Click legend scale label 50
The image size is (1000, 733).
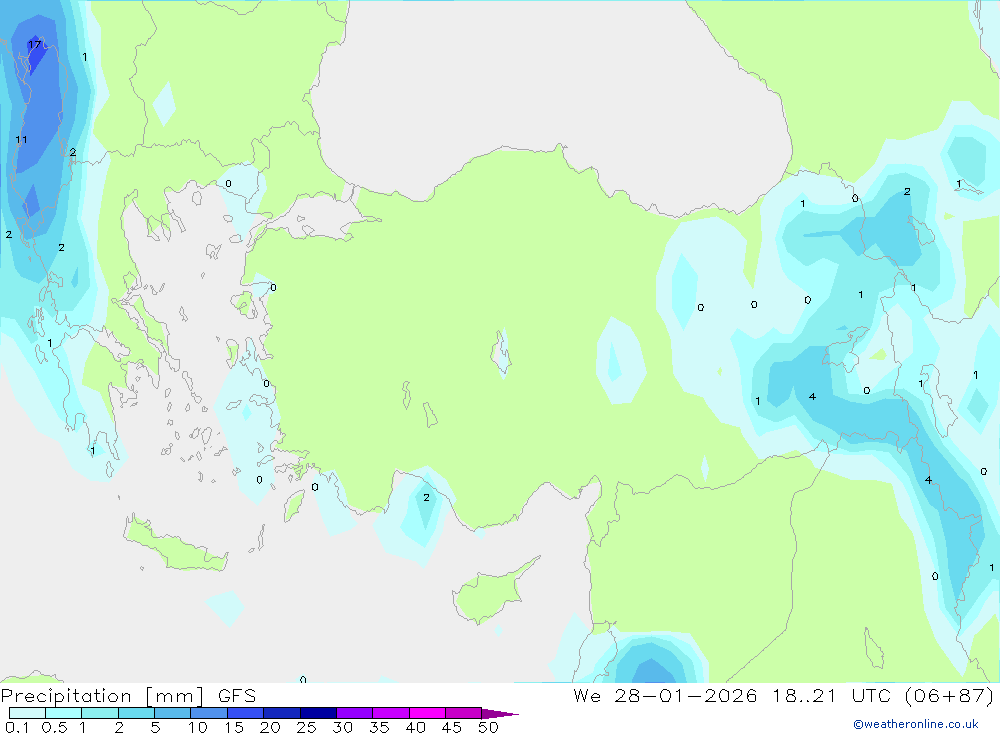point(489,727)
